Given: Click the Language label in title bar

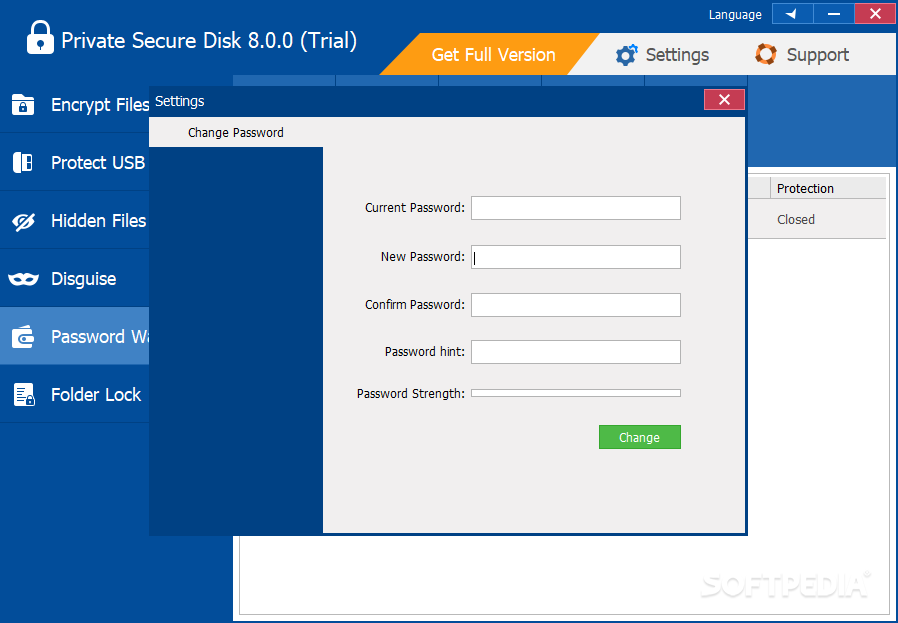Looking at the screenshot, I should (735, 15).
